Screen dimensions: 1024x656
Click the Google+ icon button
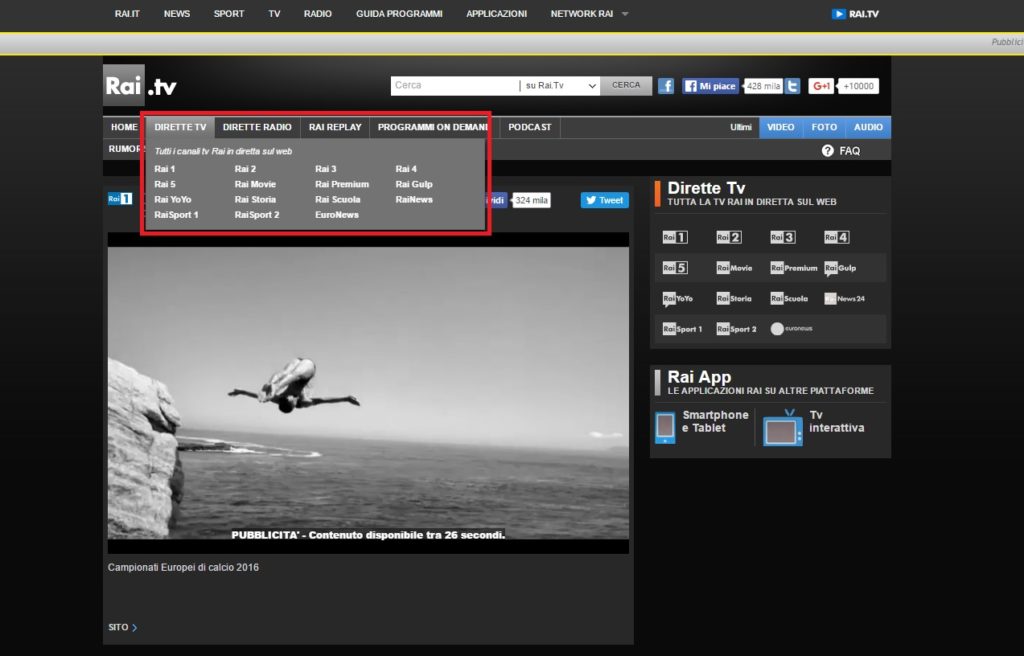click(x=821, y=86)
